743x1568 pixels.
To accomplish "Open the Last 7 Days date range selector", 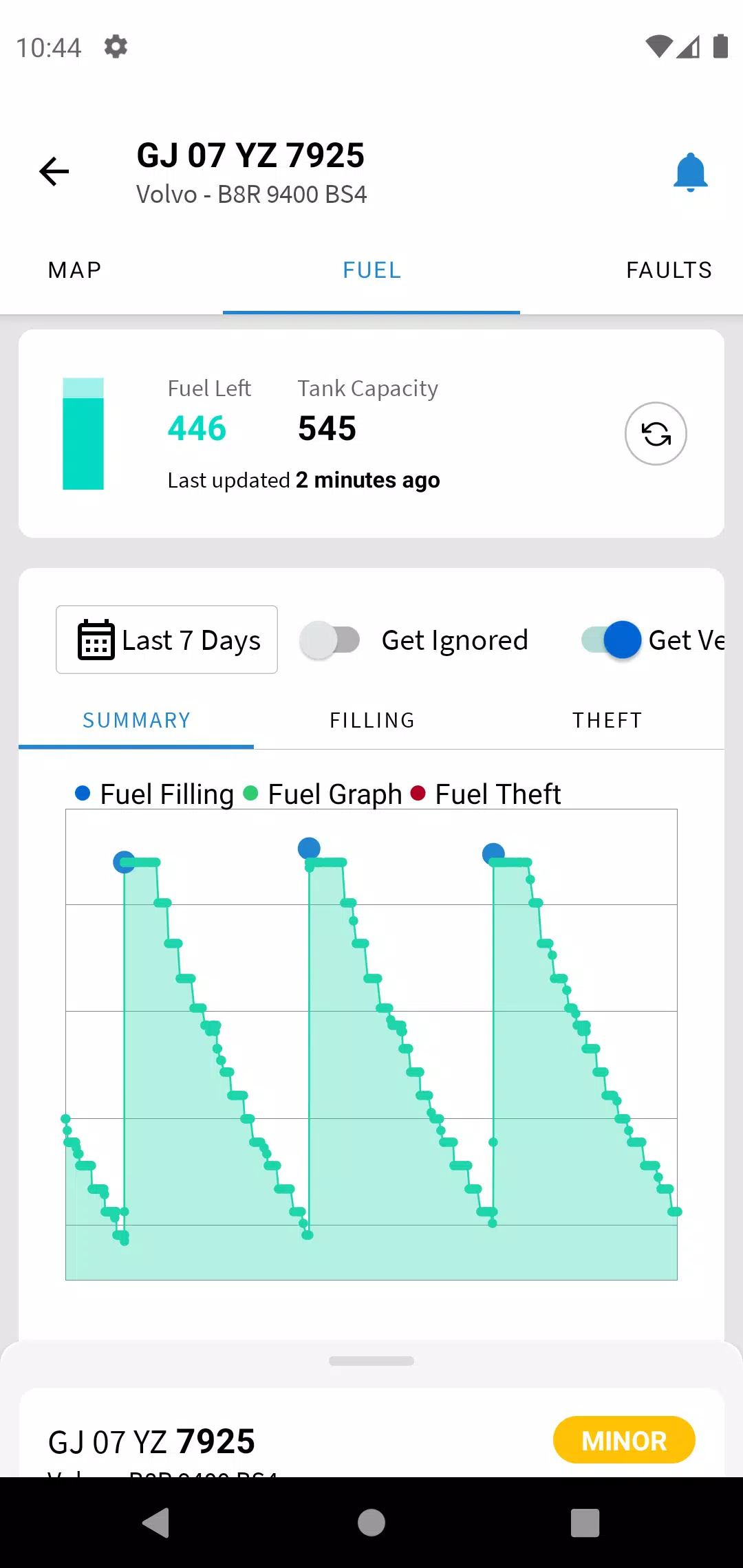I will [x=167, y=640].
